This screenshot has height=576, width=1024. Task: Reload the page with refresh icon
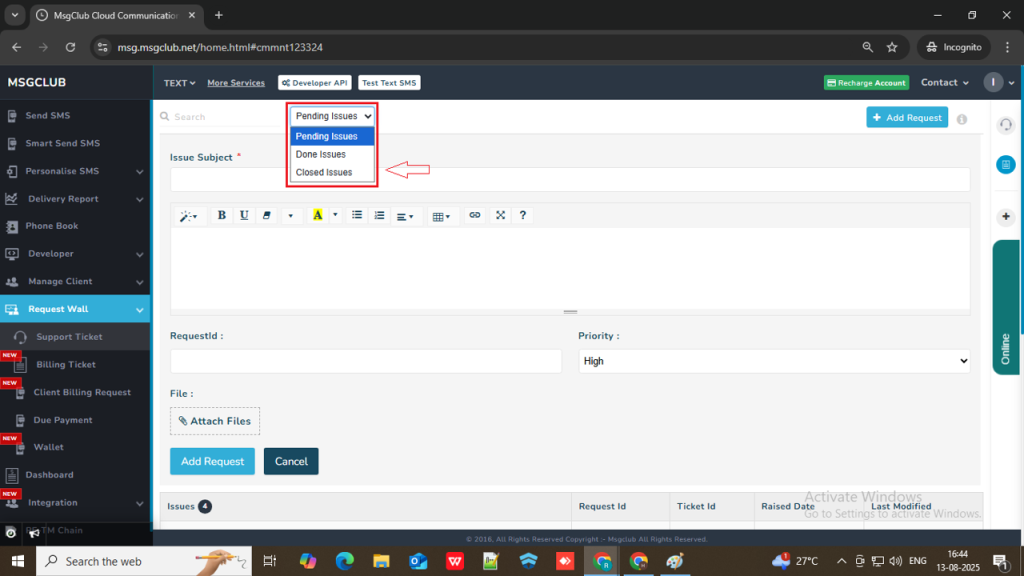point(71,47)
